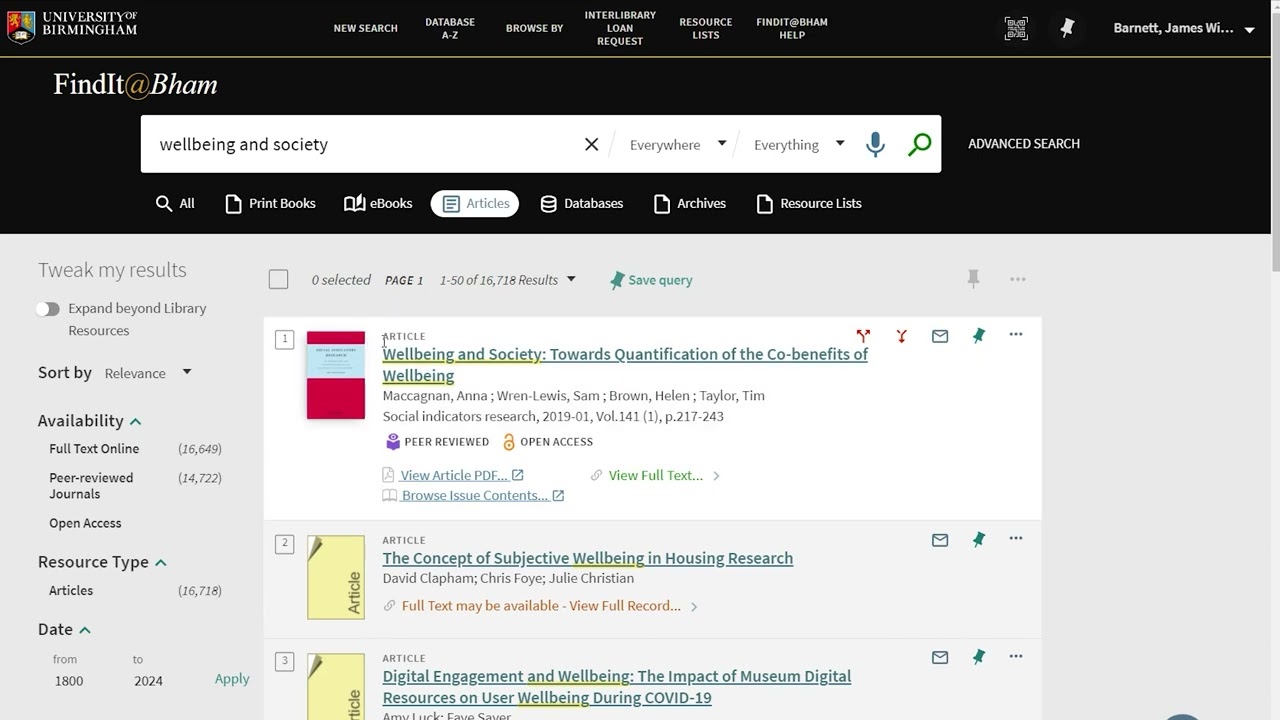Click the University of Birmingham logo
The image size is (1280, 720).
pyautogui.click(x=72, y=26)
